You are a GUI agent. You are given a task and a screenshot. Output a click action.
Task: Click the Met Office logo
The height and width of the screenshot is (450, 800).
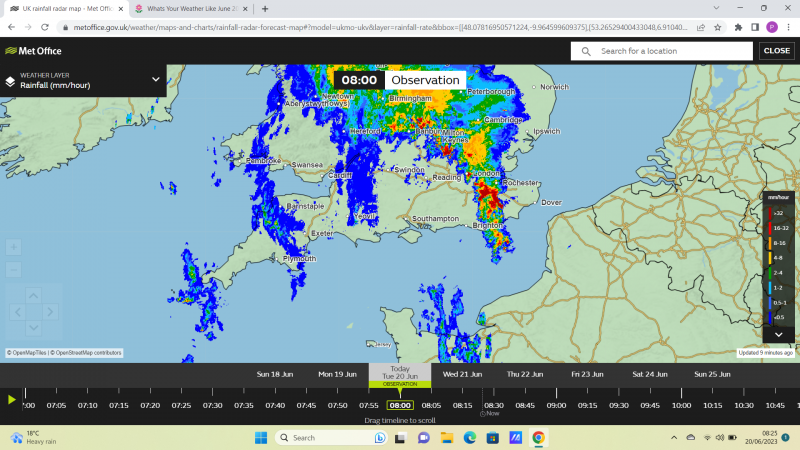coord(33,51)
